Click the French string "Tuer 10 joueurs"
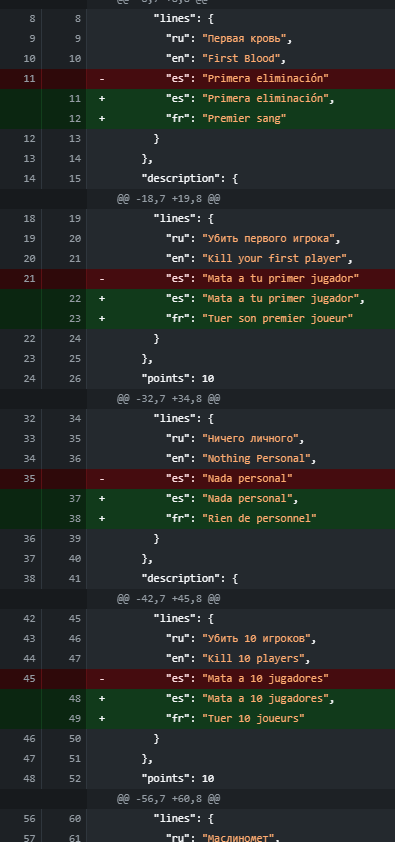The height and width of the screenshot is (842, 395). click(x=253, y=719)
